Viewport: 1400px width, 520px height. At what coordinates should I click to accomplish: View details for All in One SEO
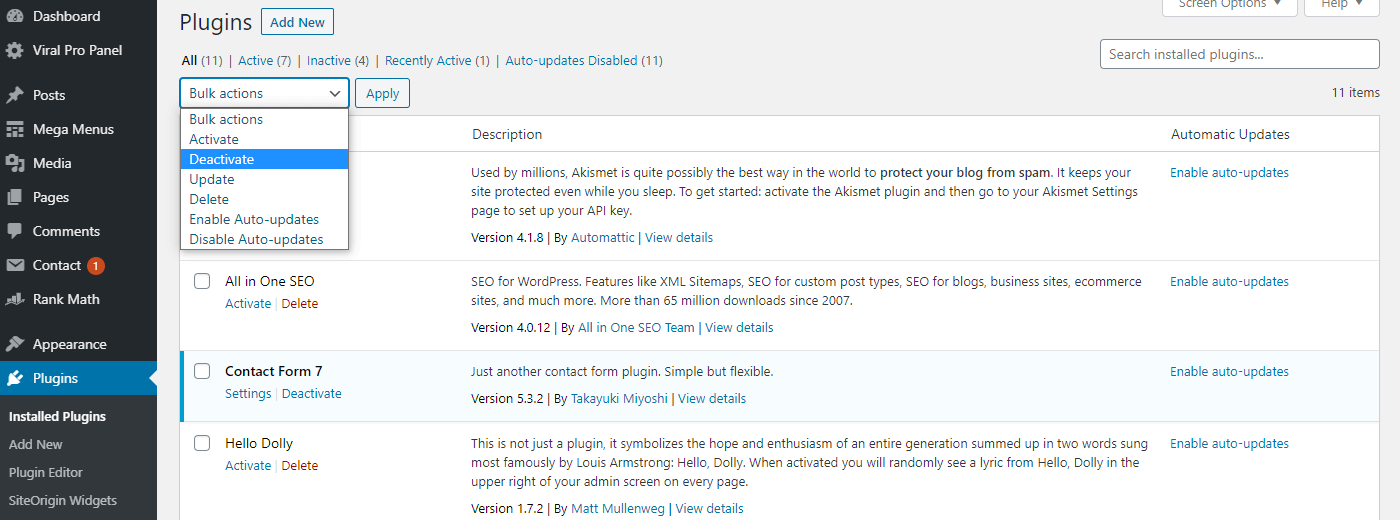pyautogui.click(x=739, y=327)
